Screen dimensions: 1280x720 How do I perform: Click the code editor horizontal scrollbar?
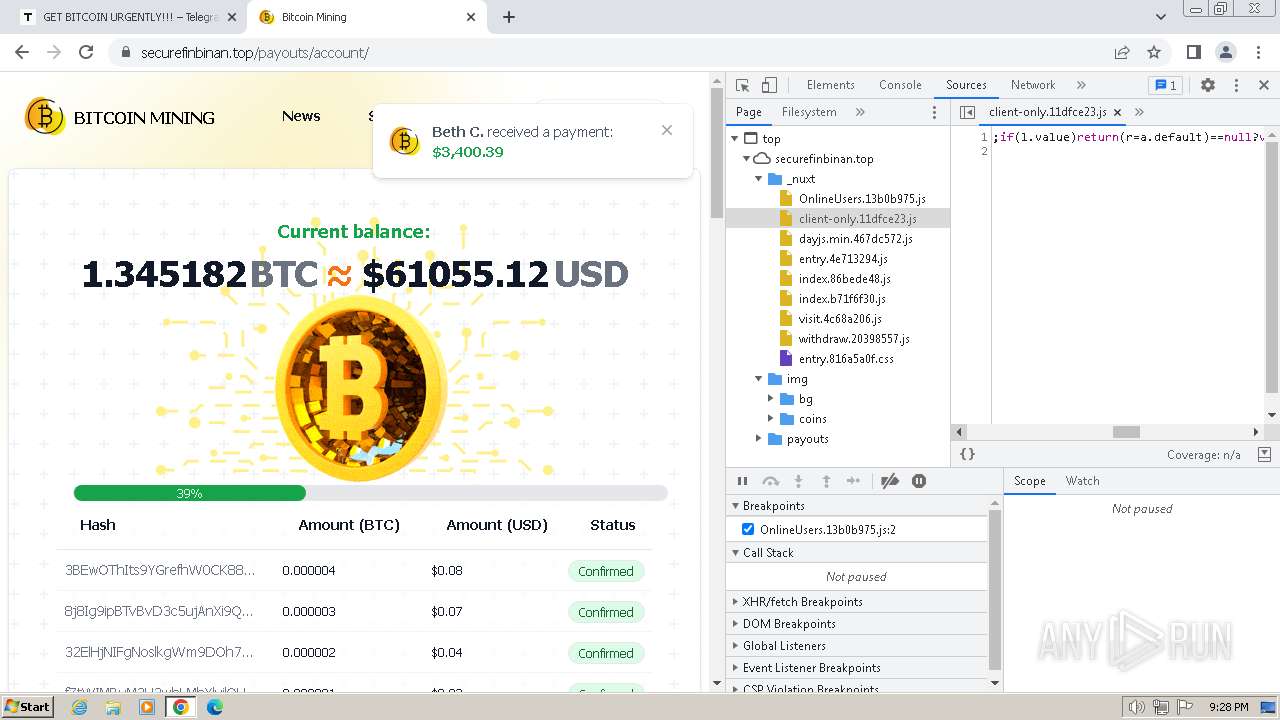1126,432
